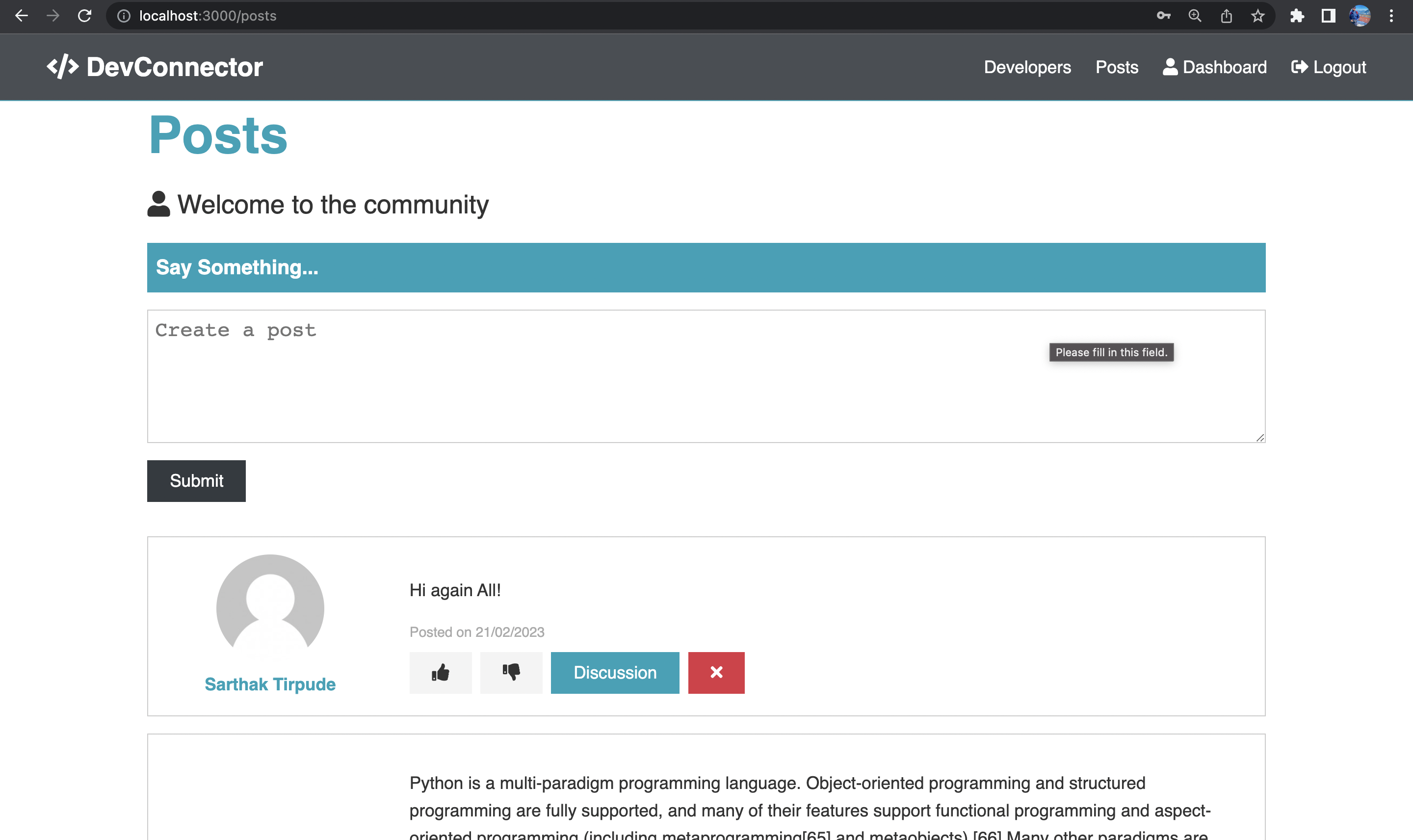Open Sarthak Tirpude's profile link
Screen dimensions: 1413x840
[x=270, y=684]
